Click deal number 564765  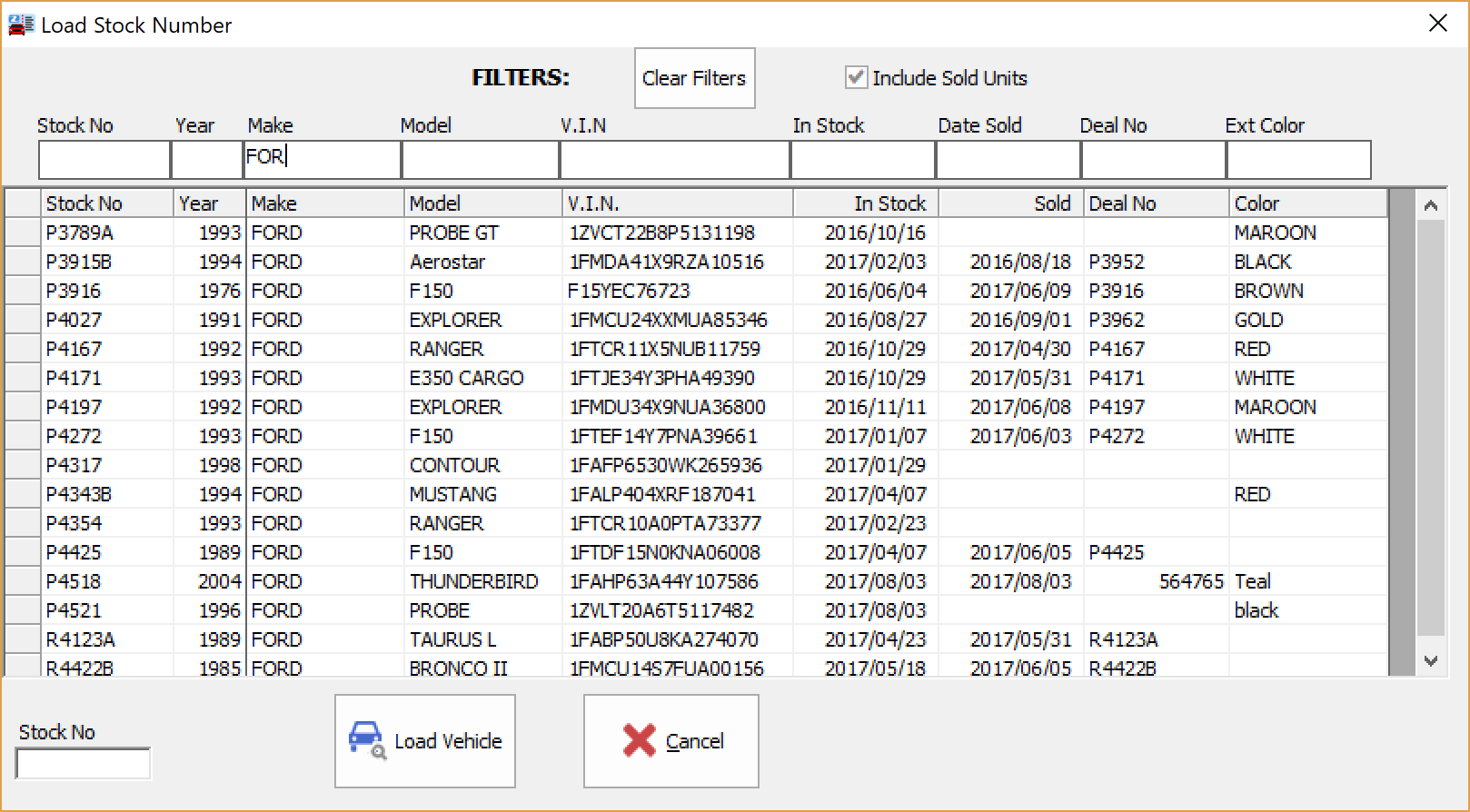pos(1192,581)
